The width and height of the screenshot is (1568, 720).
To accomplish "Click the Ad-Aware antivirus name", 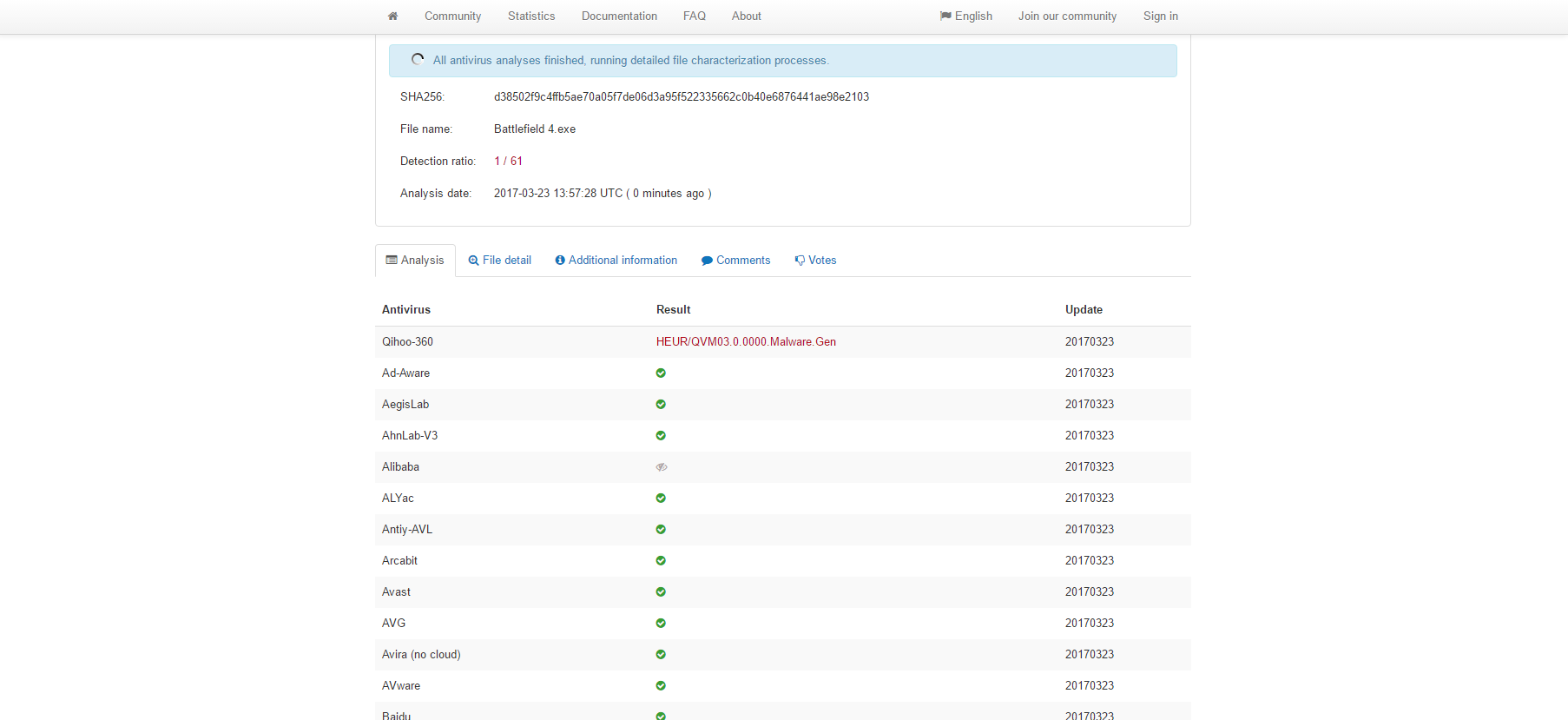I will [x=405, y=373].
